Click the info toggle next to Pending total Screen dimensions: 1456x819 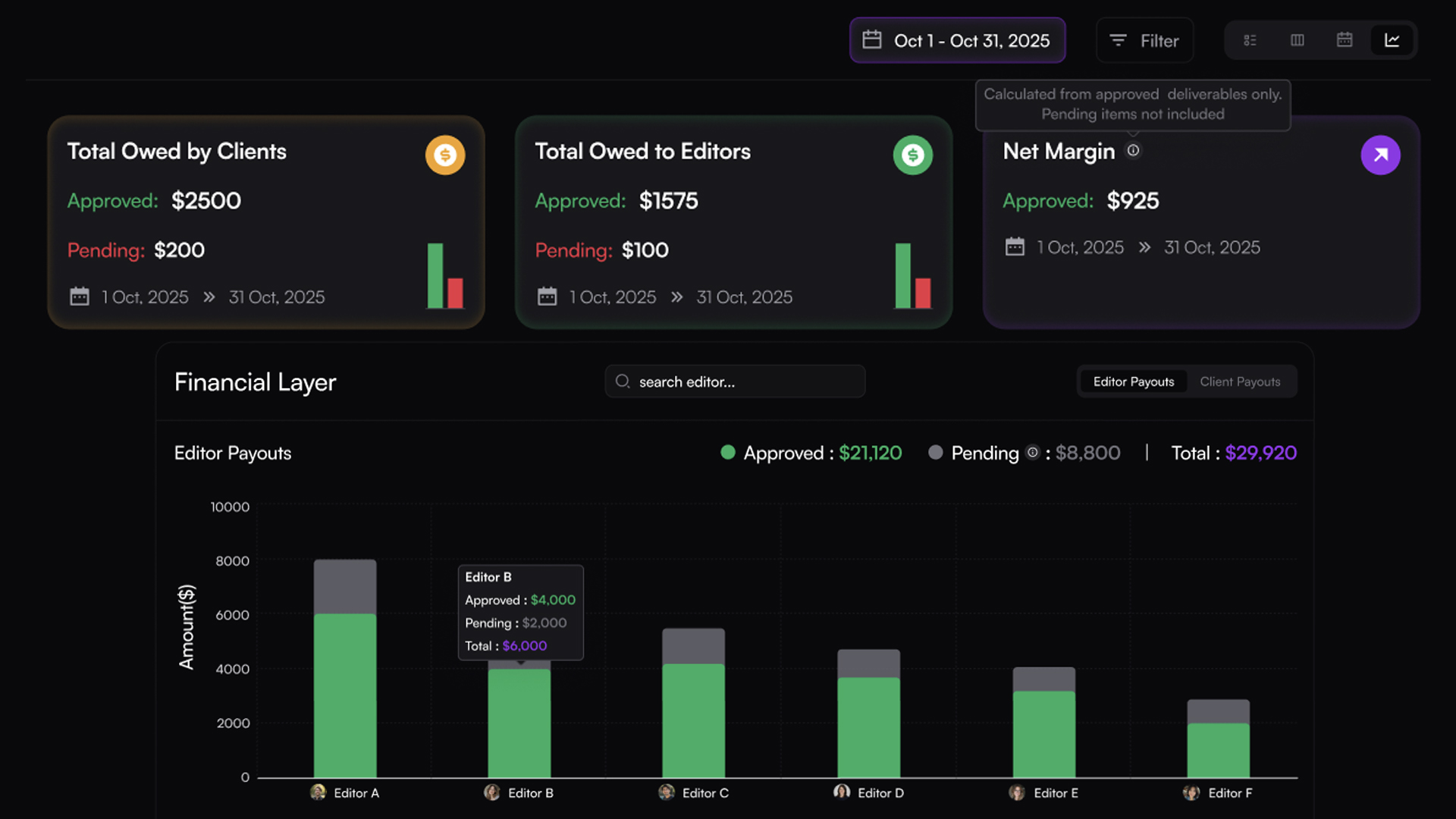pos(1033,453)
